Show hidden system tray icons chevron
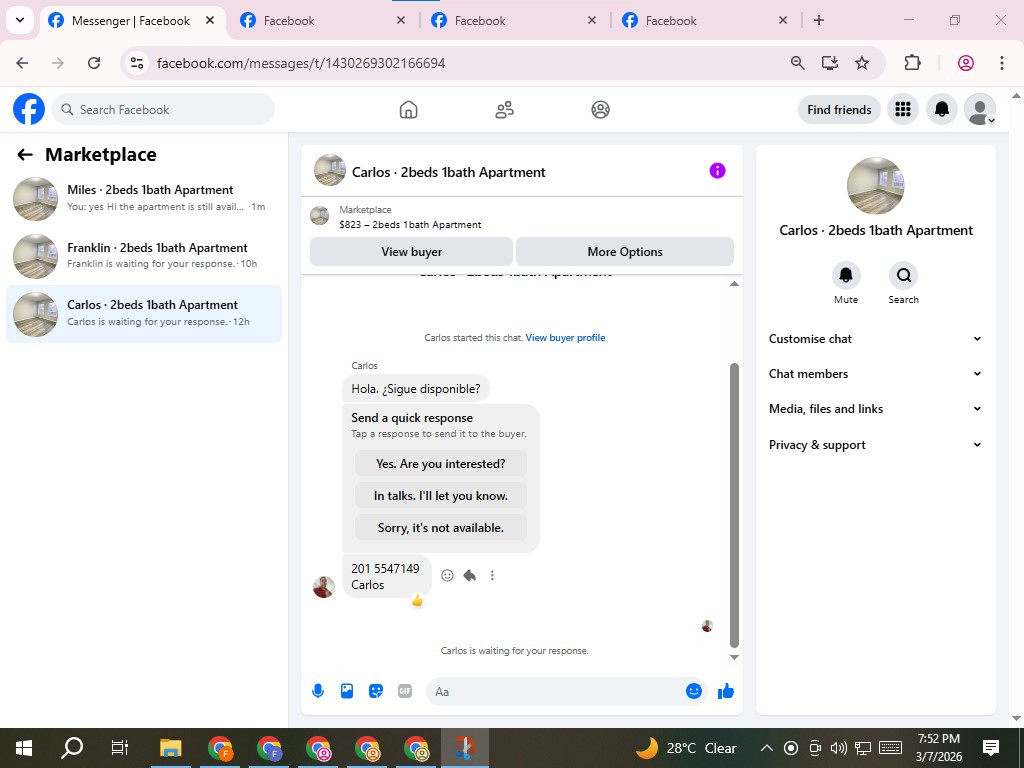This screenshot has height=768, width=1024. (x=767, y=748)
